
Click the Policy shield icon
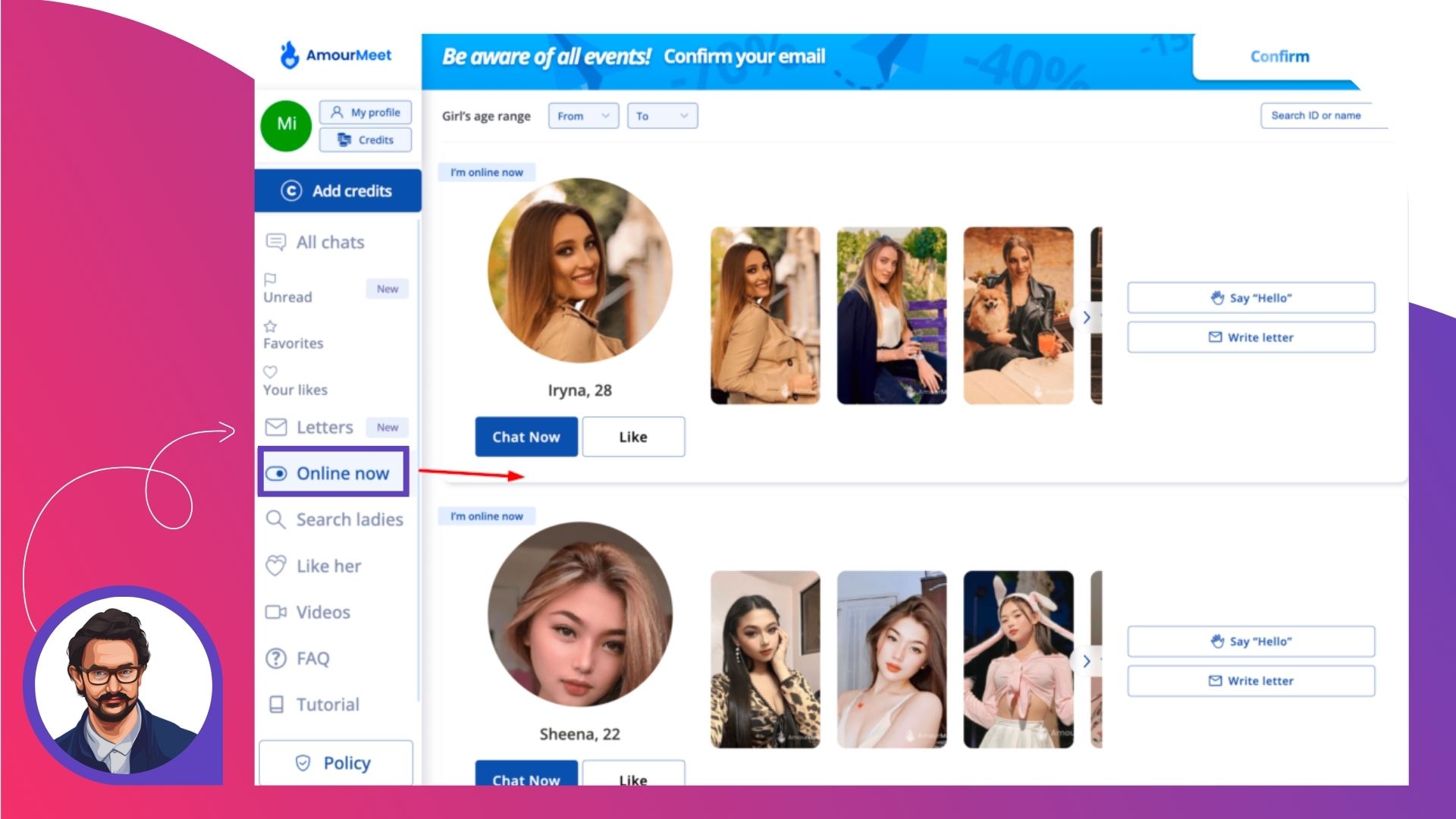click(303, 763)
